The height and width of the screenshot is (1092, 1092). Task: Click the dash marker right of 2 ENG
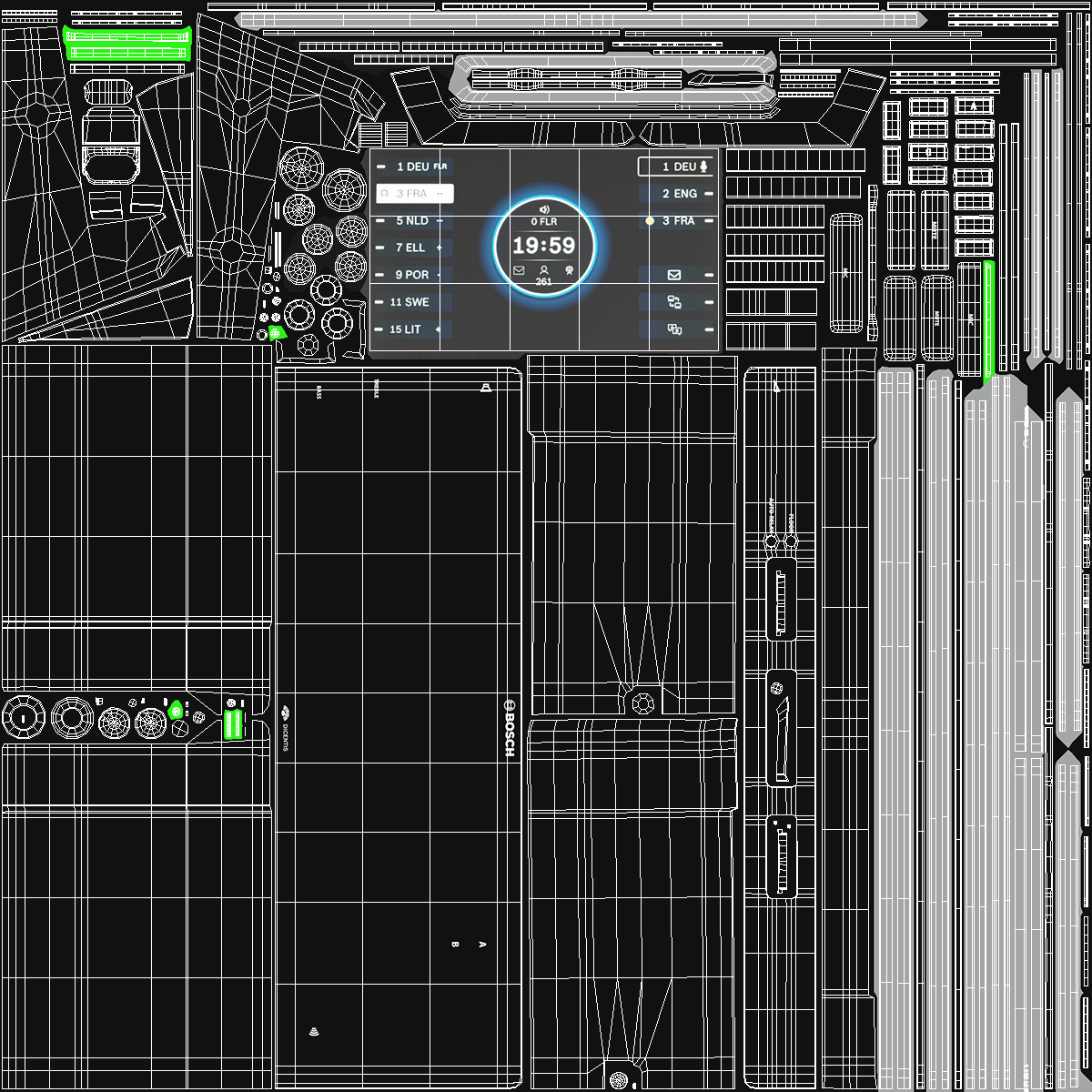(x=708, y=194)
